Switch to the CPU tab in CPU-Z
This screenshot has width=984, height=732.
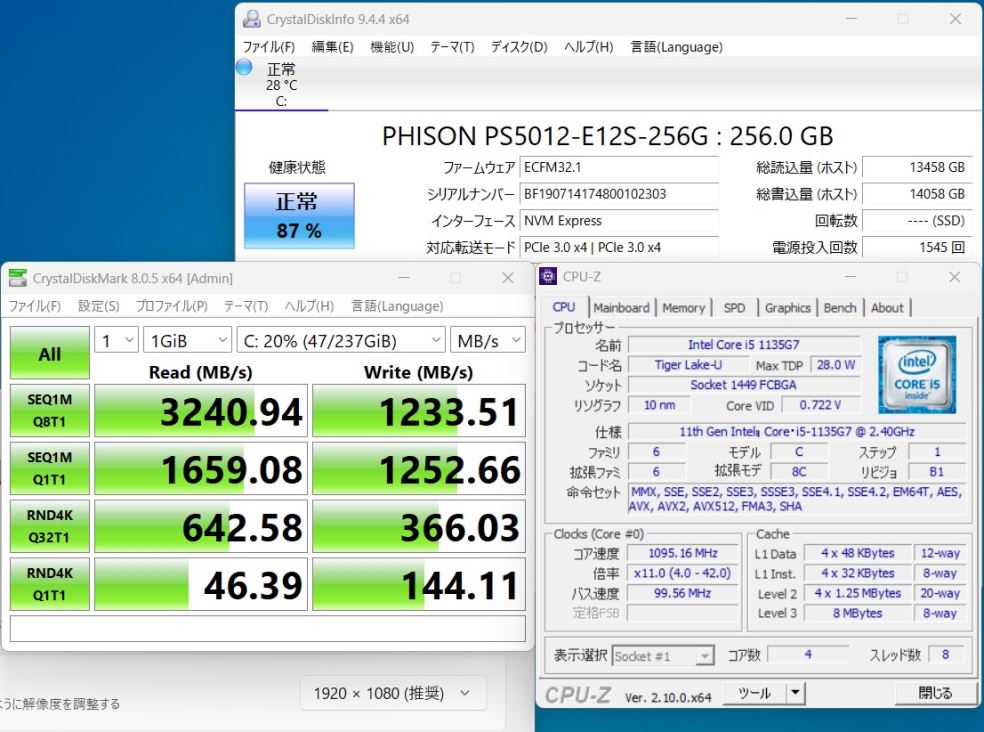coord(564,307)
